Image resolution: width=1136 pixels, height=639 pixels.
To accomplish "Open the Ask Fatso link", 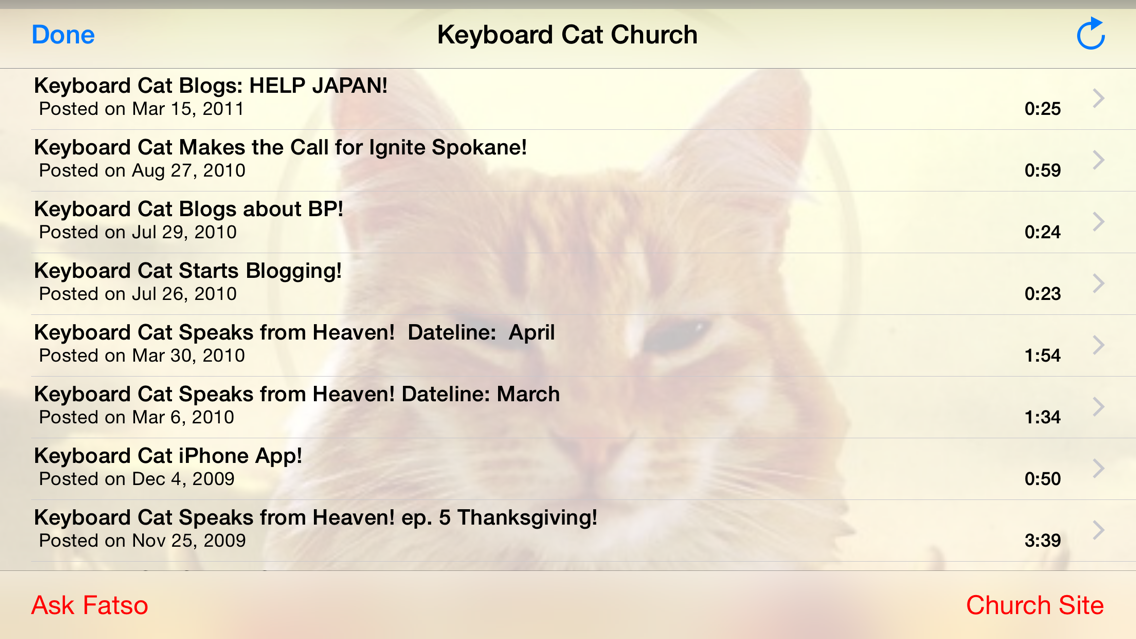I will (89, 605).
